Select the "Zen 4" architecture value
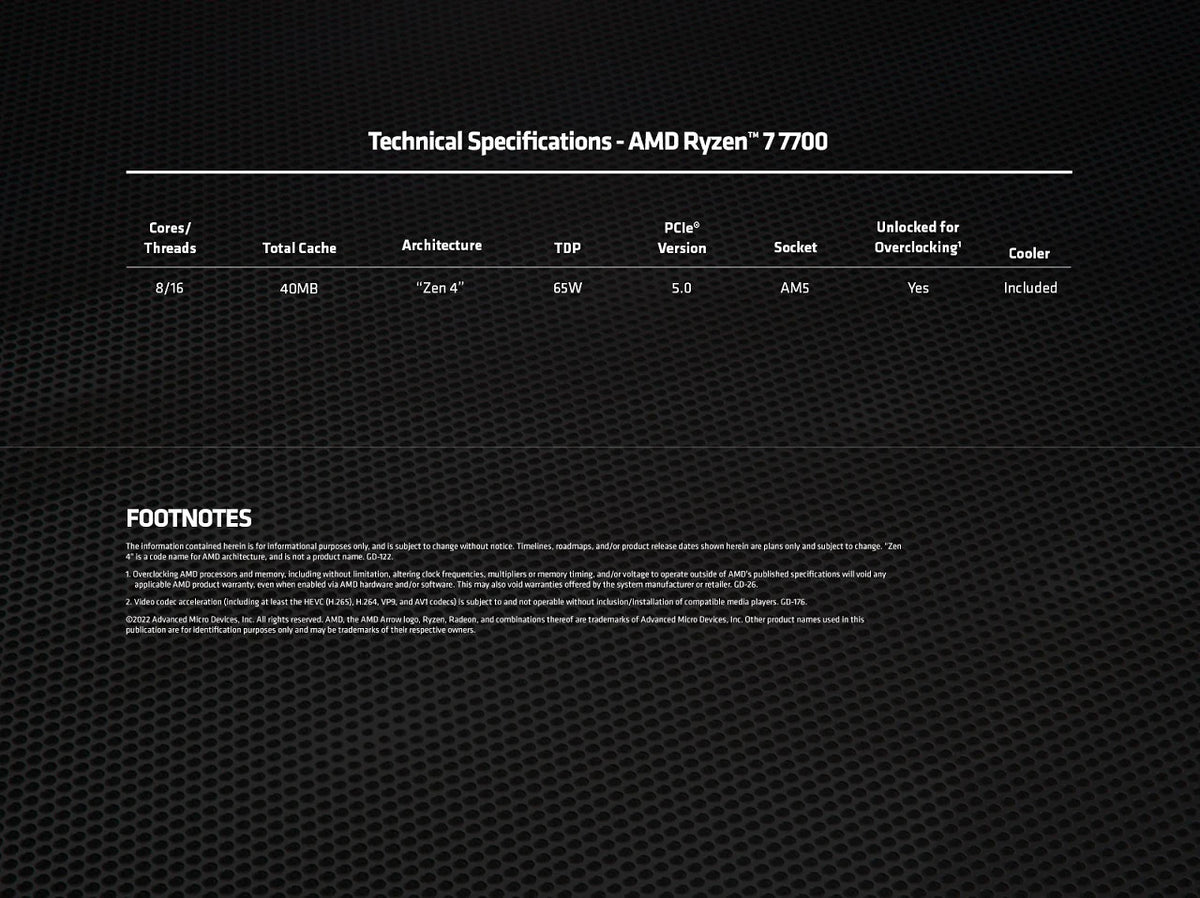The height and width of the screenshot is (898, 1200). tap(440, 288)
